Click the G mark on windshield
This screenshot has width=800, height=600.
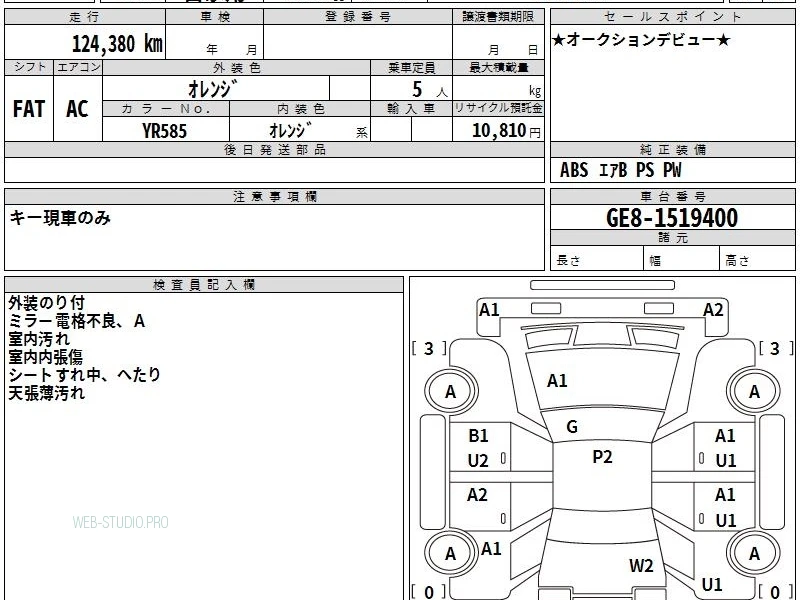pyautogui.click(x=572, y=427)
